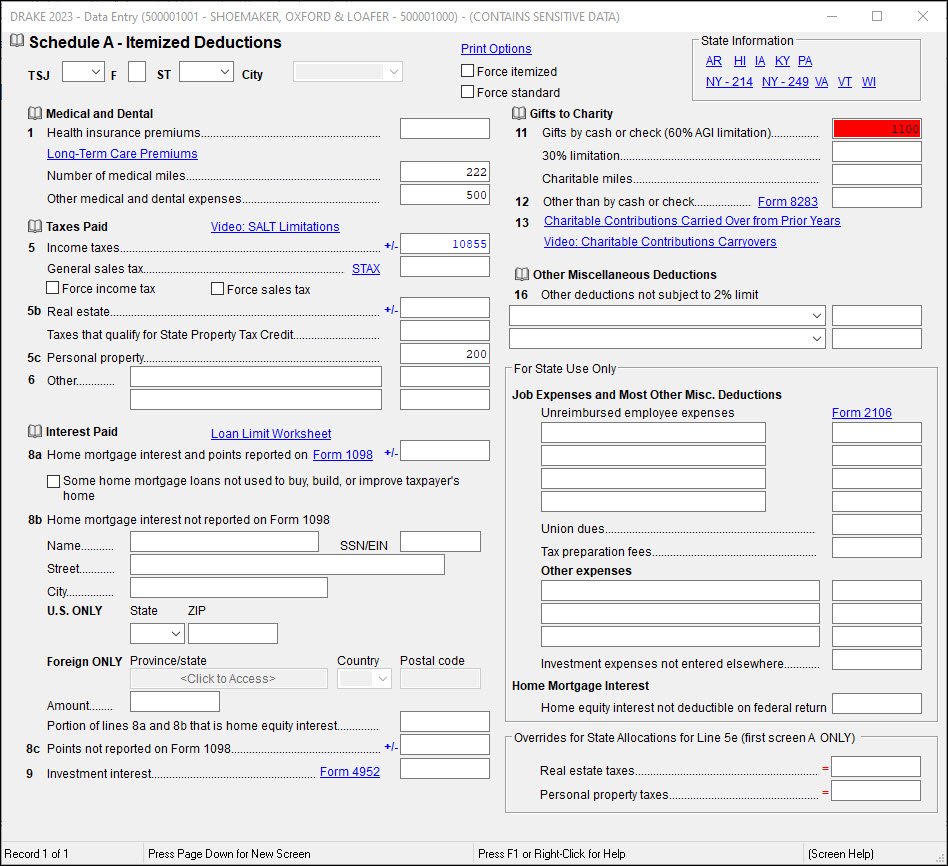Click the (Screen Help) status bar entry

click(840, 853)
